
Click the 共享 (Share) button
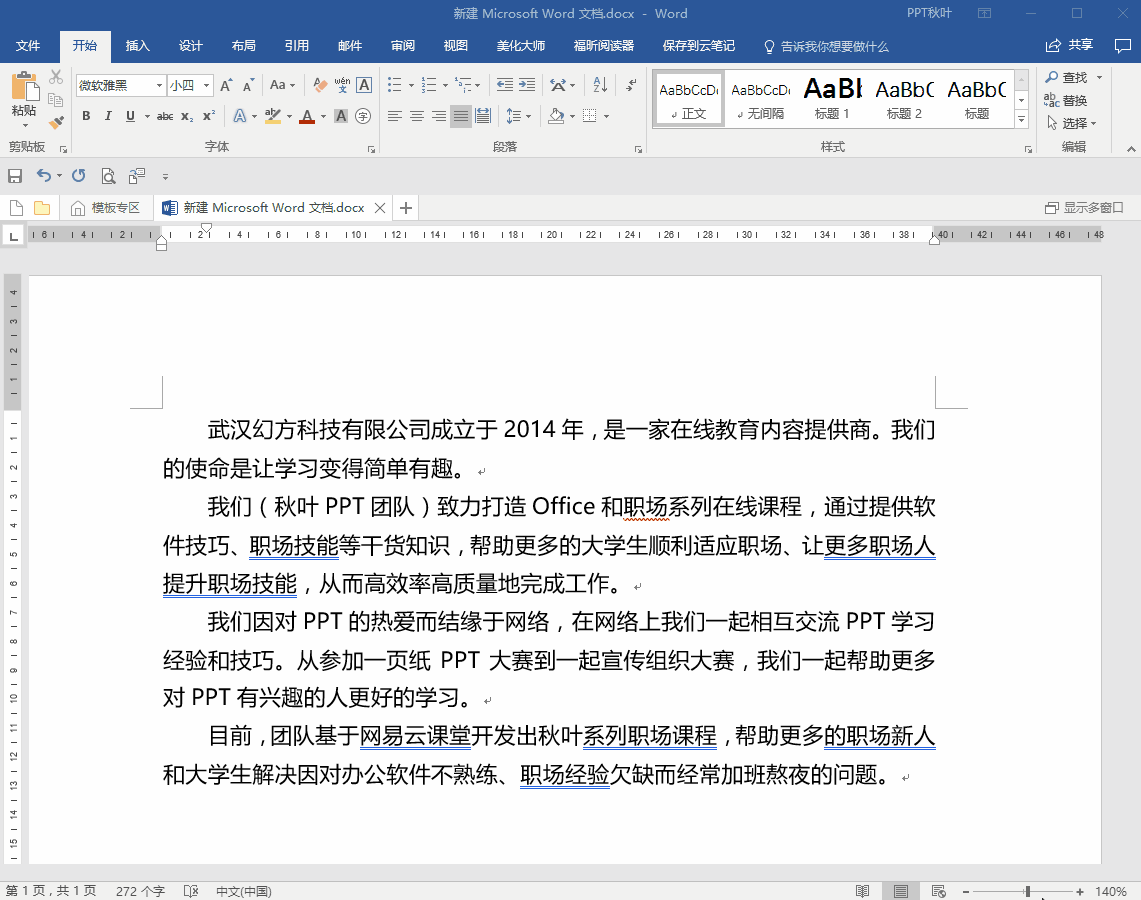(1070, 45)
